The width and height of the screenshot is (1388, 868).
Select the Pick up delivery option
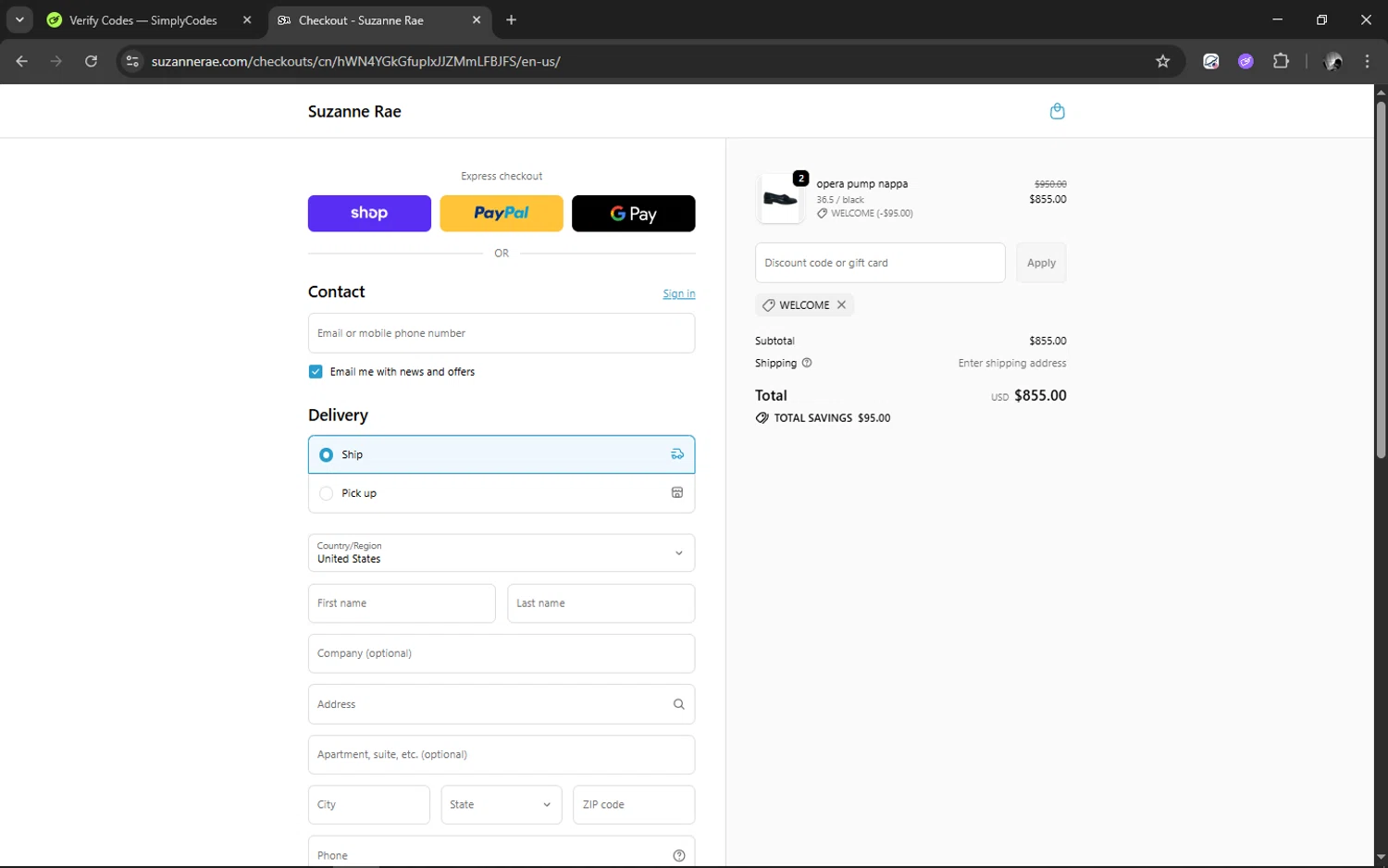[x=502, y=493]
